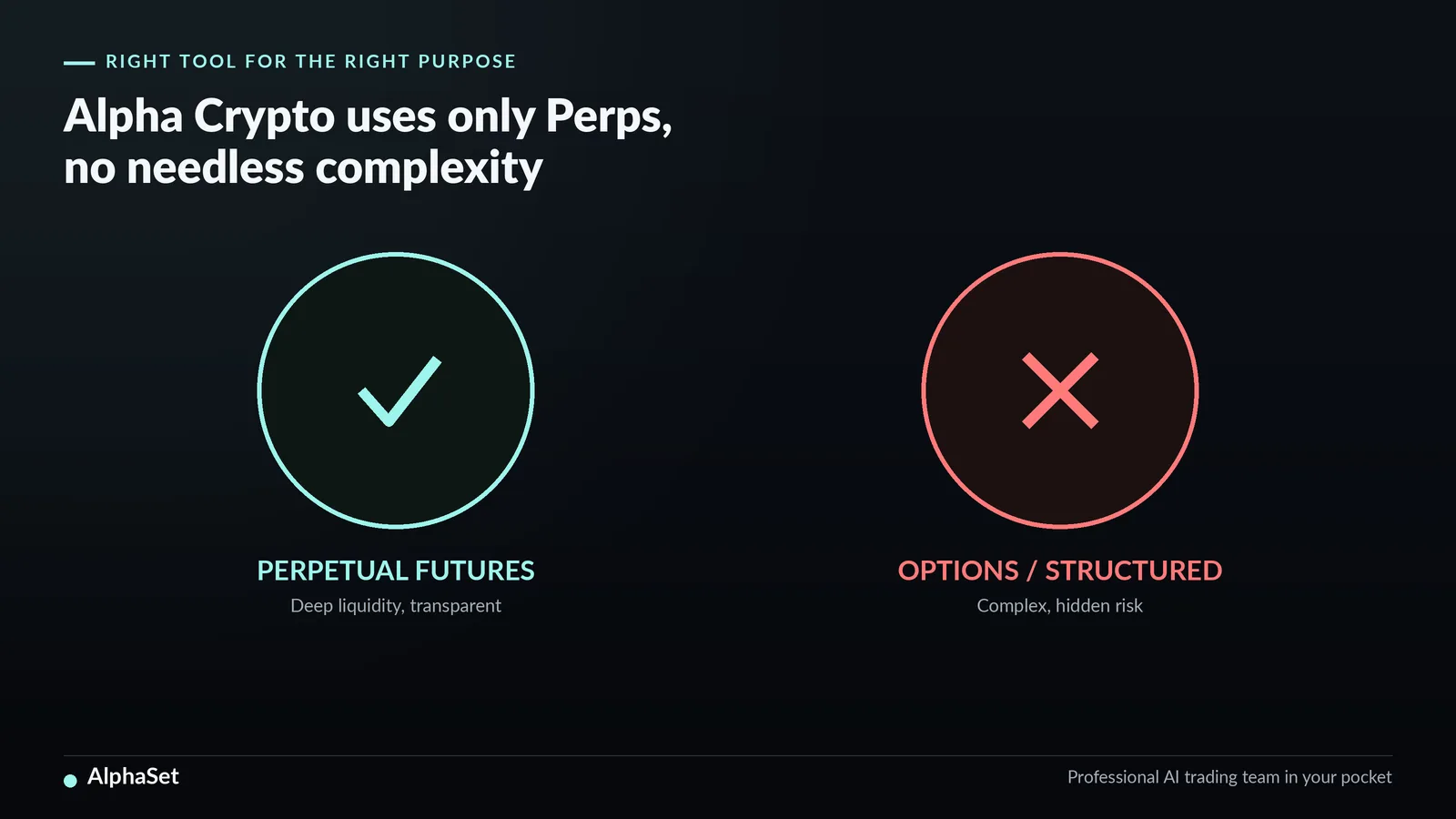Click 'RIGHT TOOL FOR THE RIGHT PURPOSE' header
Screen dimensions: 1456x819
pyautogui.click(x=310, y=62)
